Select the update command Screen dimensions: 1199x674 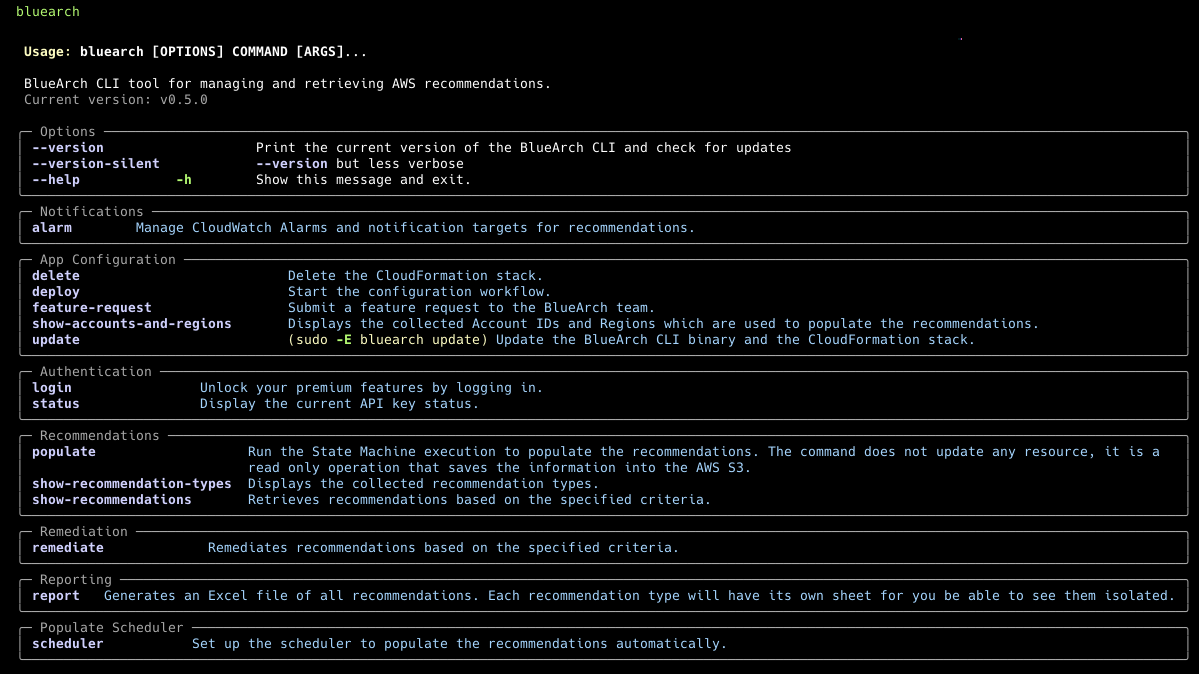(x=55, y=339)
